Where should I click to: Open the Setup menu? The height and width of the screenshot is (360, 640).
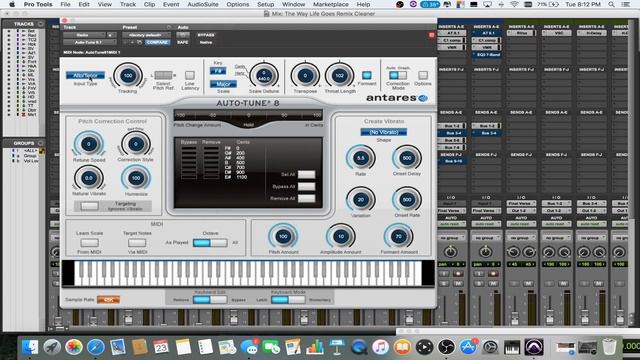click(x=266, y=4)
